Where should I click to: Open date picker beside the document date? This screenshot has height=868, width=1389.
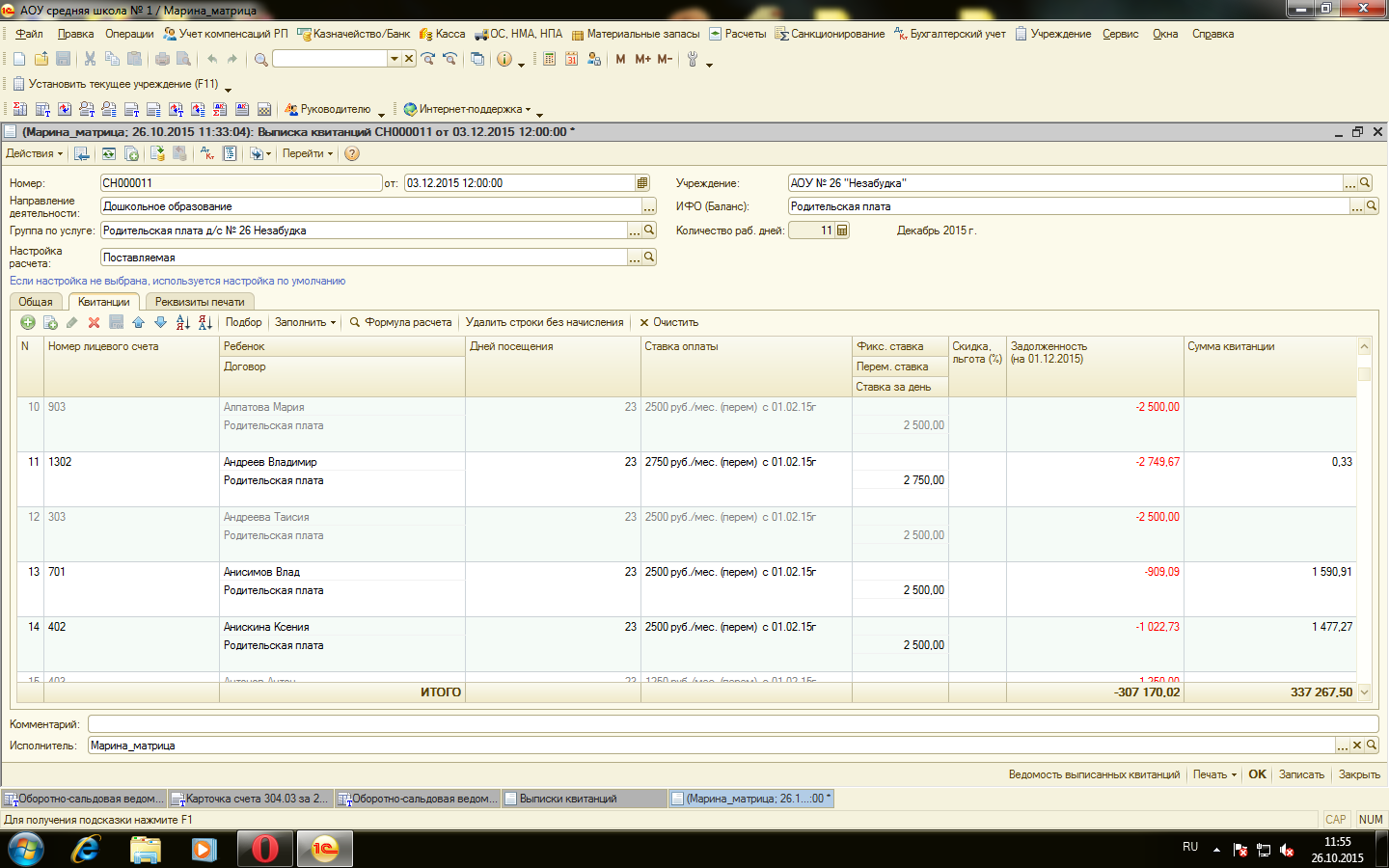point(642,183)
